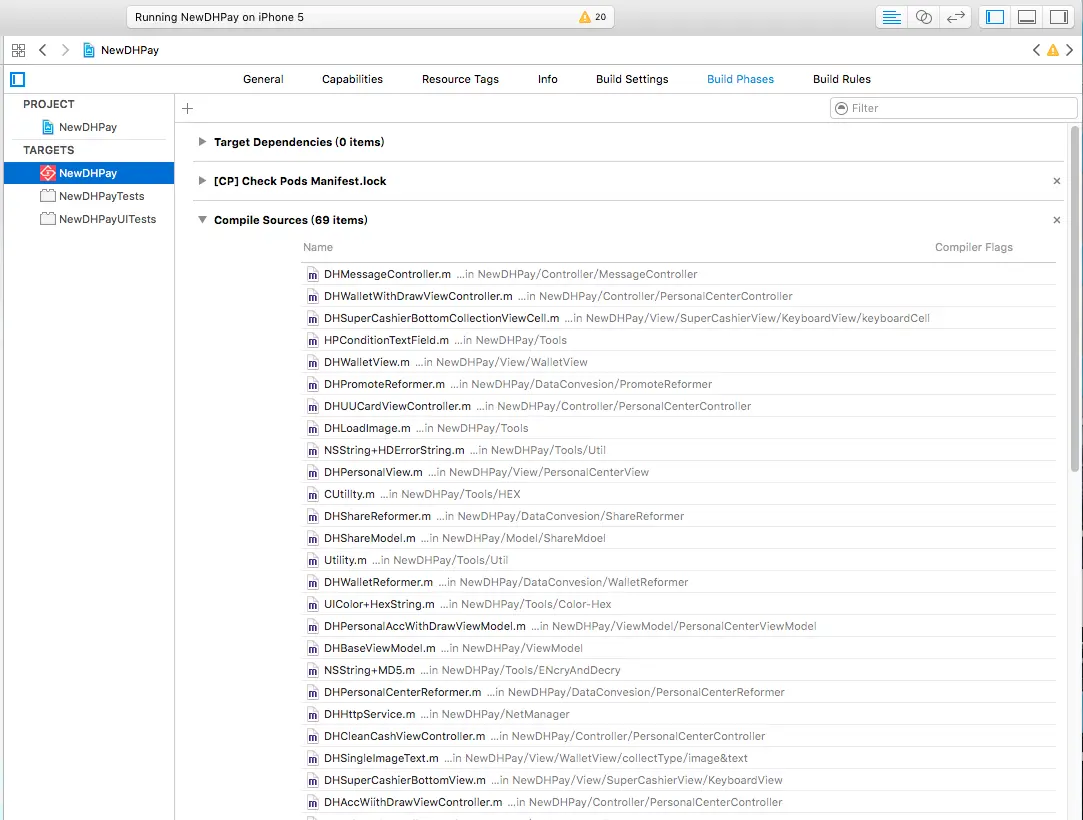Select DHBaseViewModel.m row
This screenshot has height=820, width=1083.
678,649
